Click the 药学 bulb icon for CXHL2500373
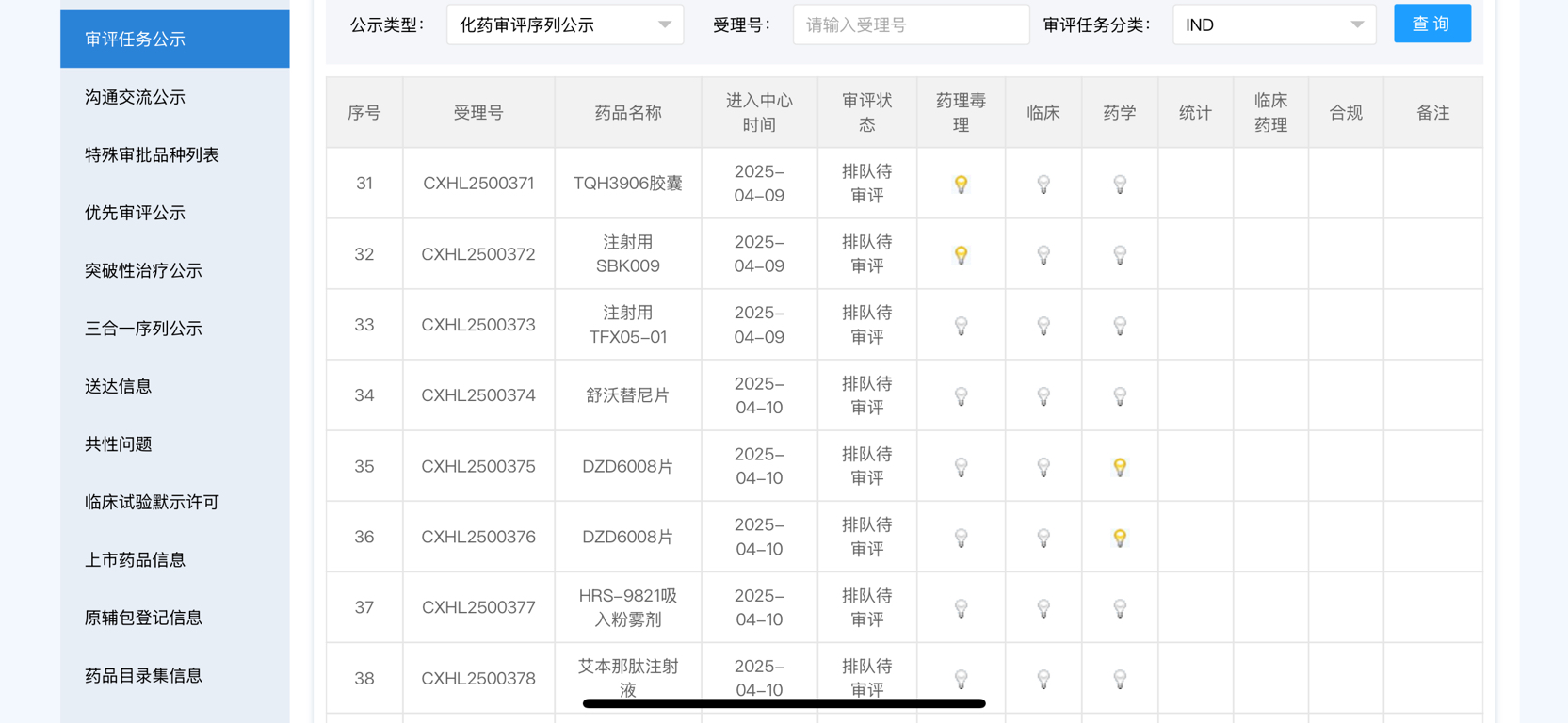This screenshot has height=724, width=1568. (1120, 326)
